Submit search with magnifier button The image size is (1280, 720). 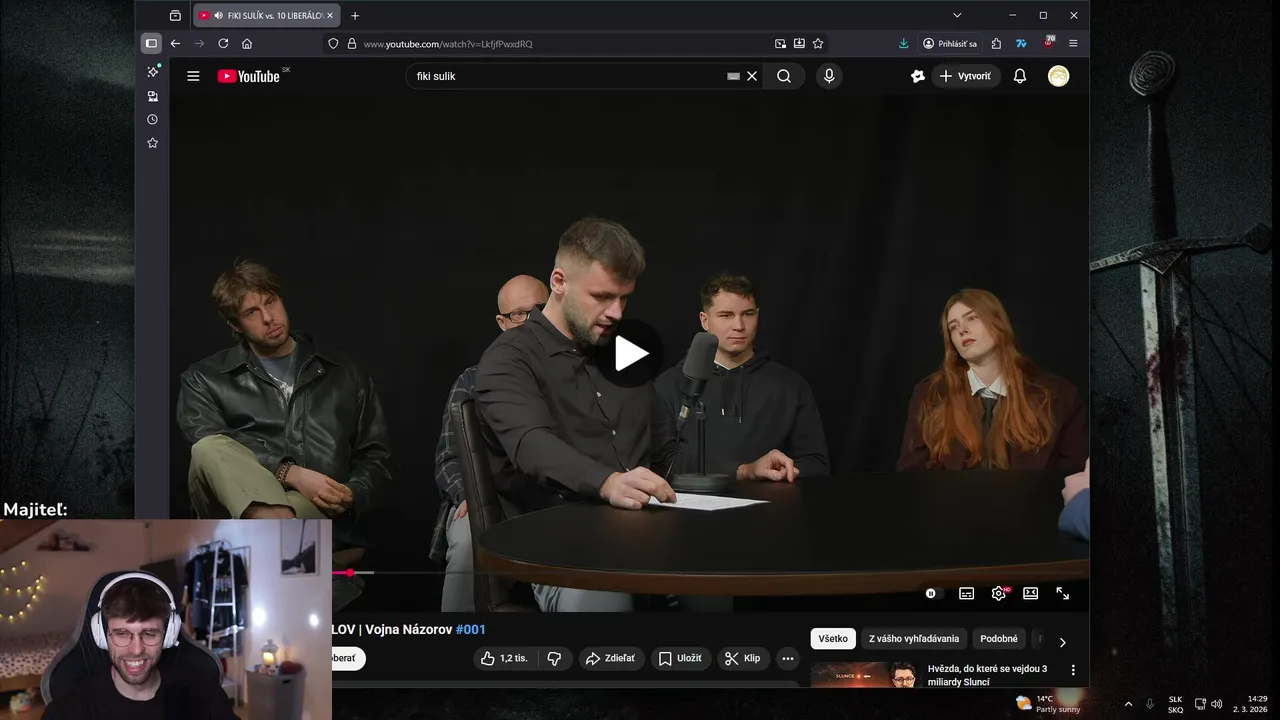pos(784,76)
